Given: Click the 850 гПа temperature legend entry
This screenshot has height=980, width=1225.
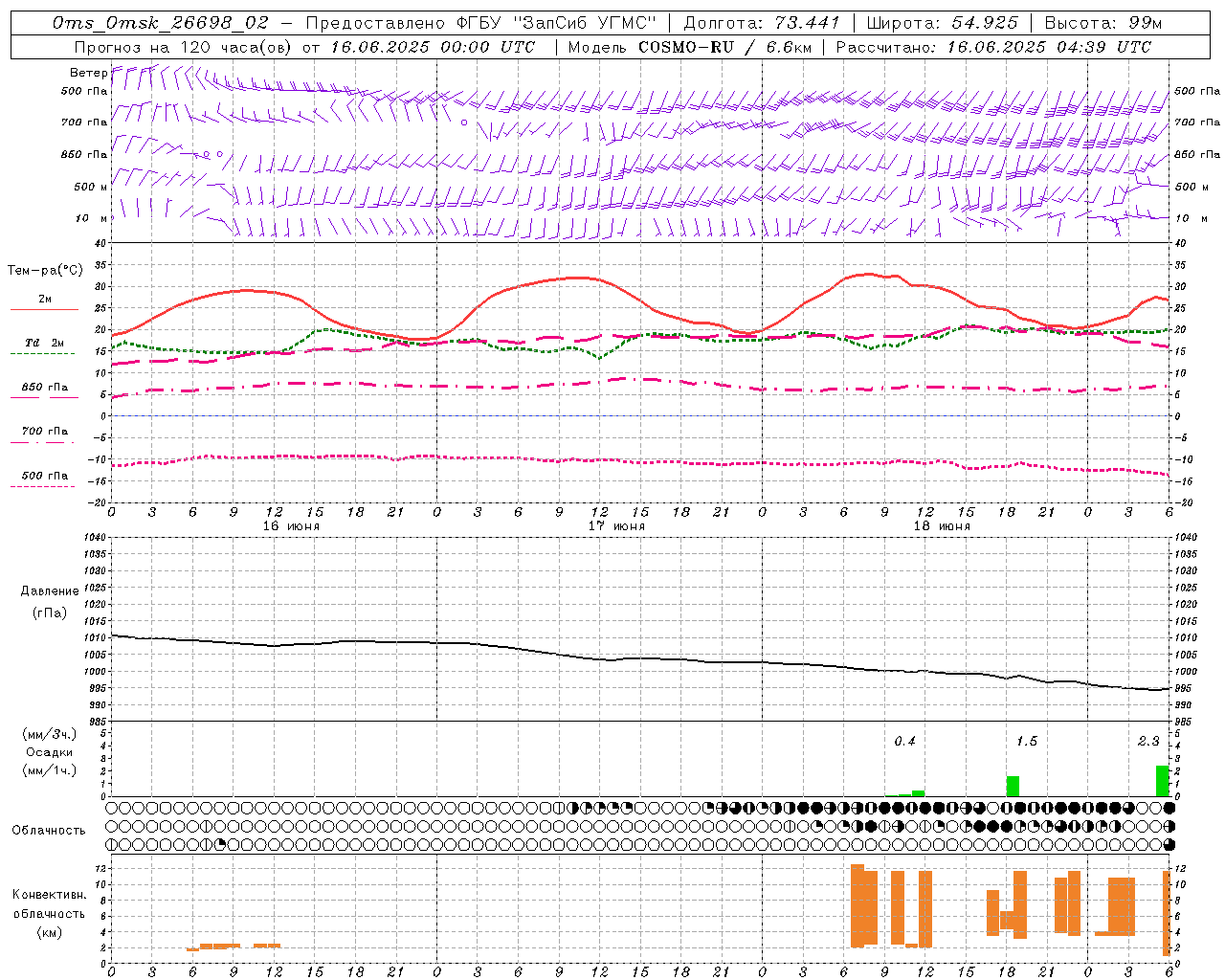Looking at the screenshot, I should 45,388.
